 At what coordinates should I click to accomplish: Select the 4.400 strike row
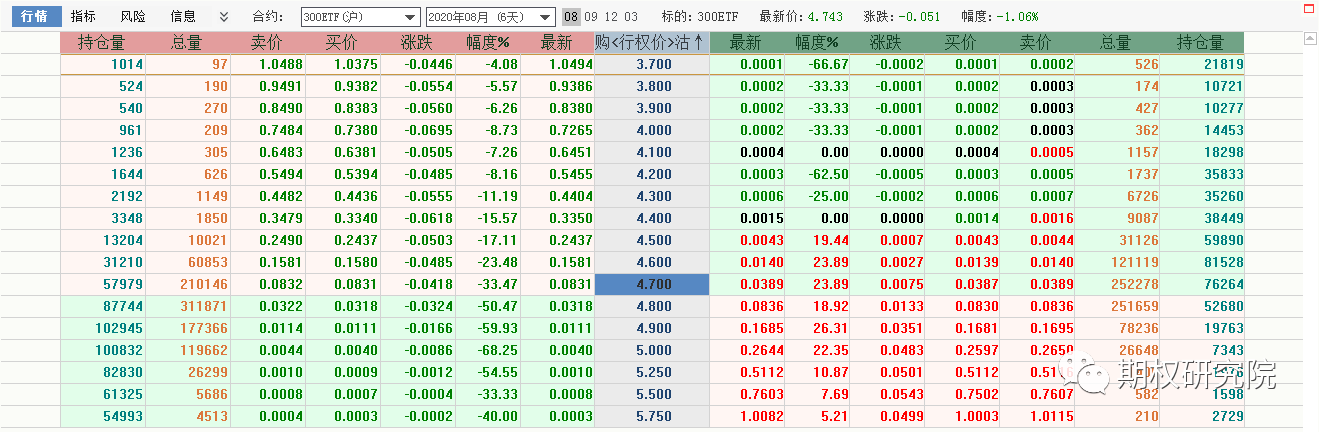click(x=654, y=218)
